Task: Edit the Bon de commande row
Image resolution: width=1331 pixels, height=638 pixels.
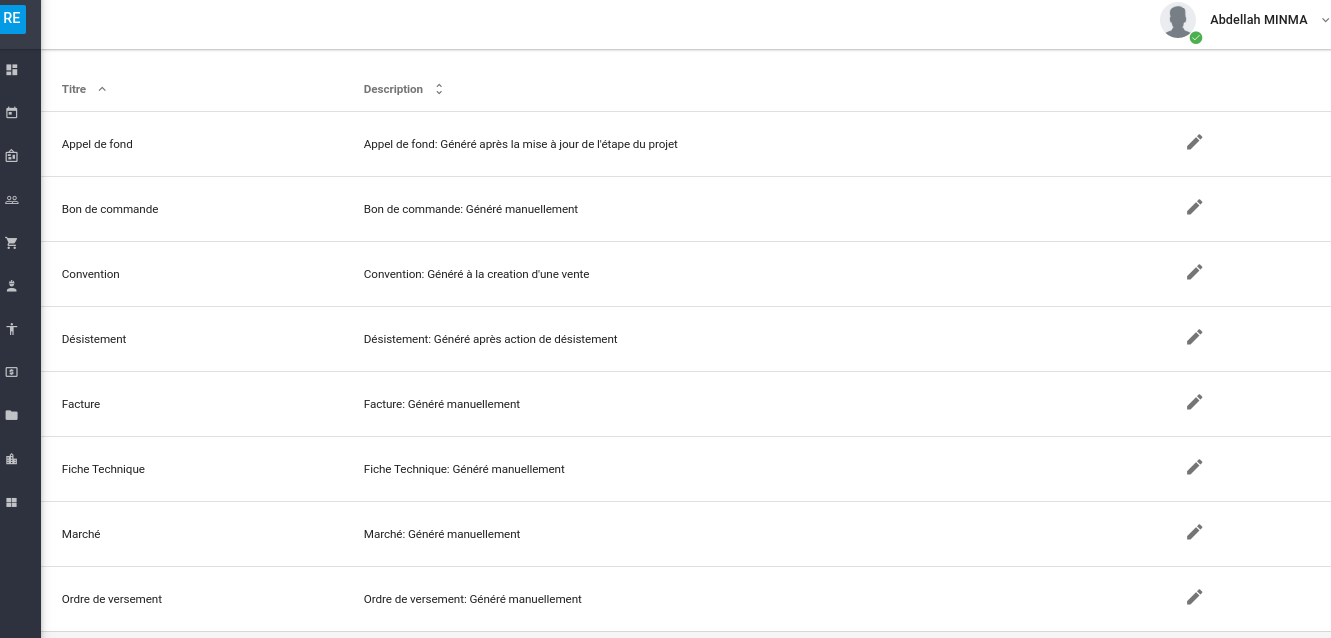Action: 1194,207
